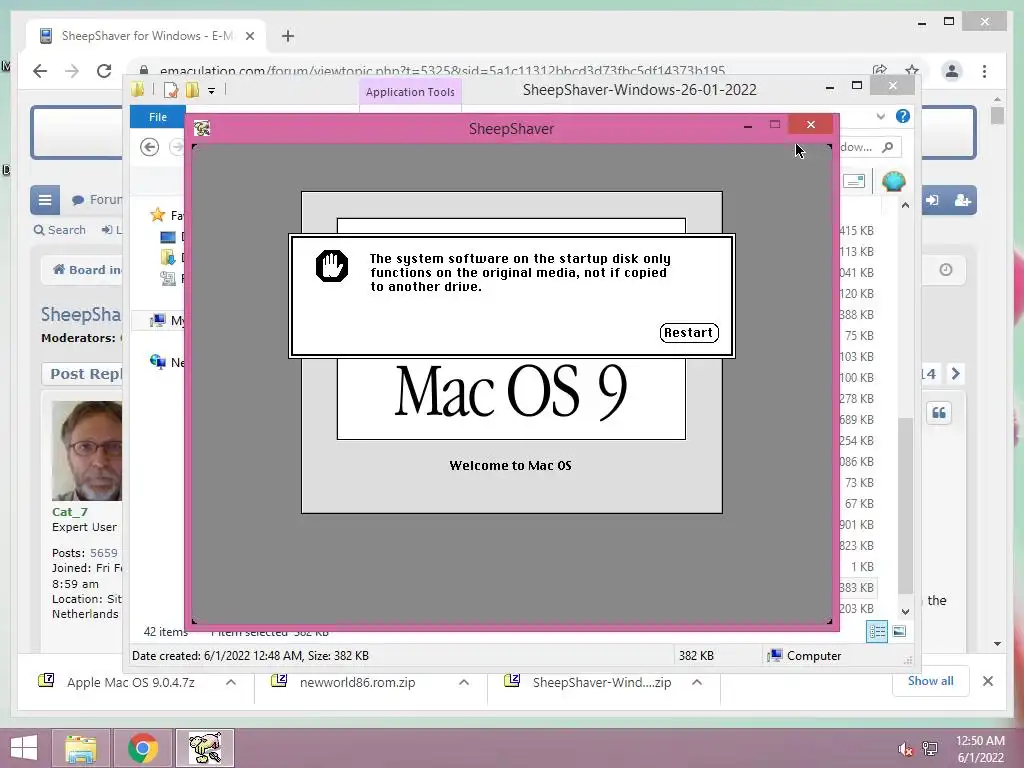
Task: Expand SheepShaver-Wind...zip download options
Action: (697, 682)
